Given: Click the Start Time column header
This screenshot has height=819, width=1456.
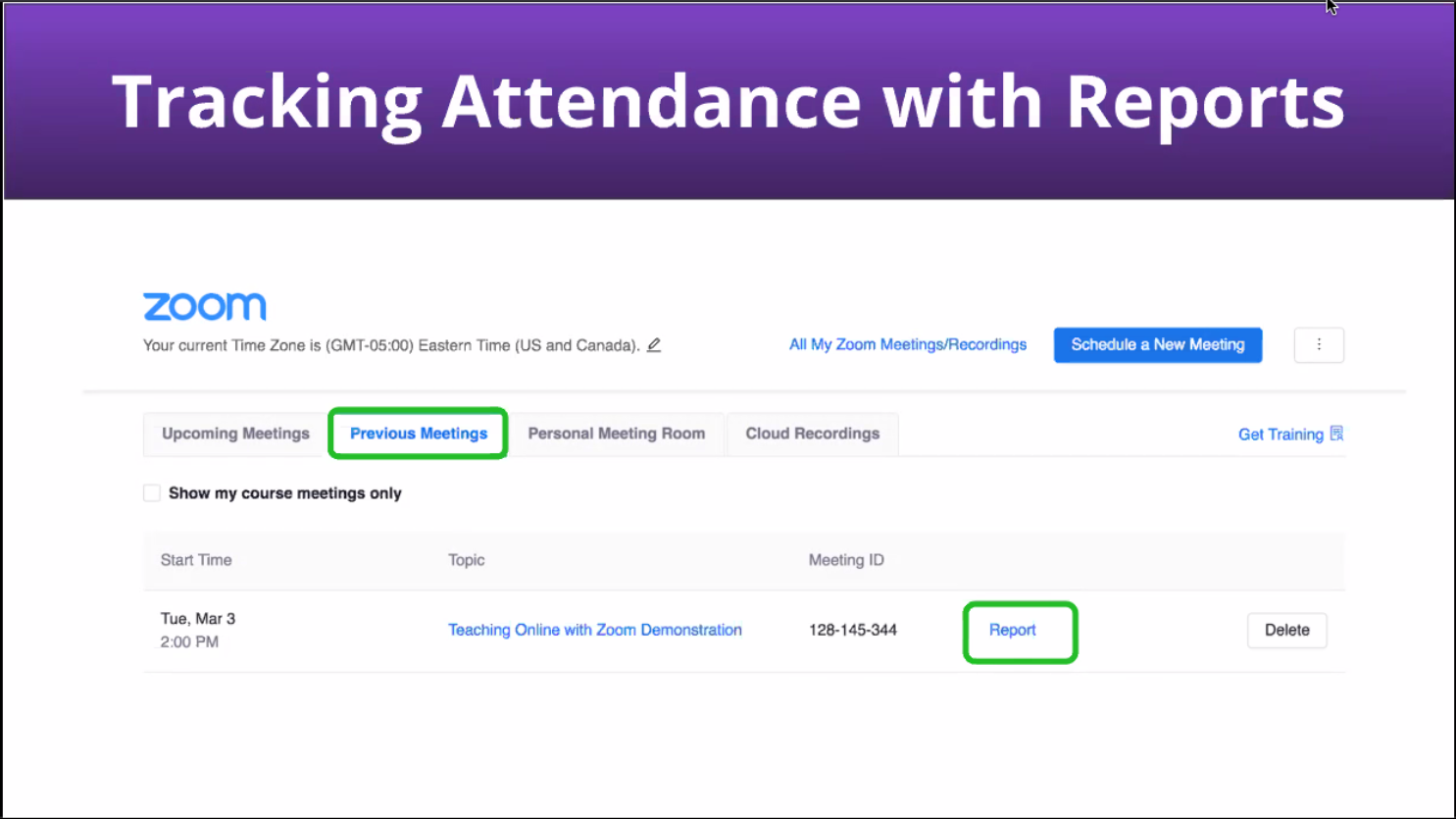Looking at the screenshot, I should pyautogui.click(x=196, y=560).
